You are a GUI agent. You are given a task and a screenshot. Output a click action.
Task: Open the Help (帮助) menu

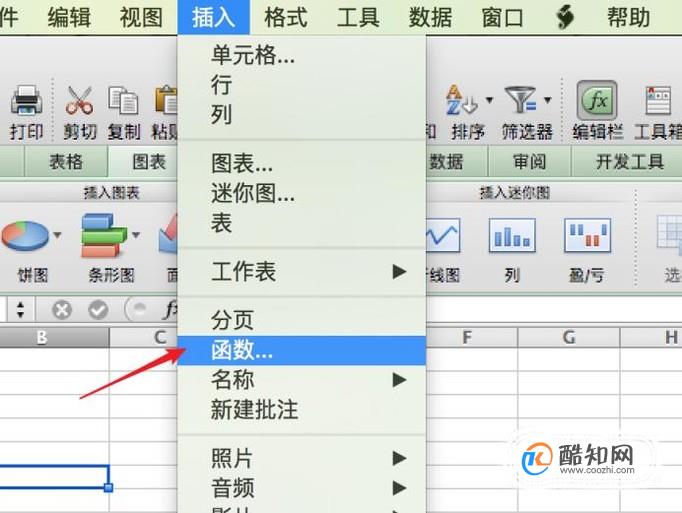tap(629, 17)
